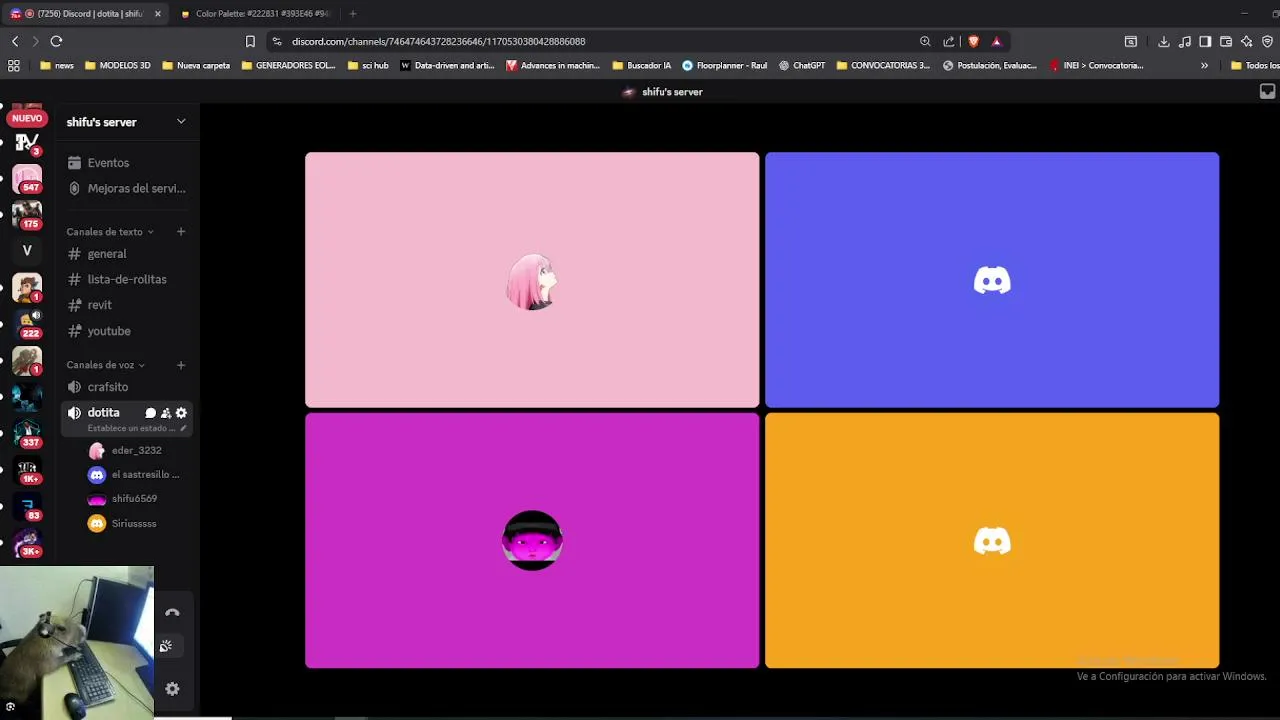
Task: Open server with 222 badge
Action: [x=27, y=324]
